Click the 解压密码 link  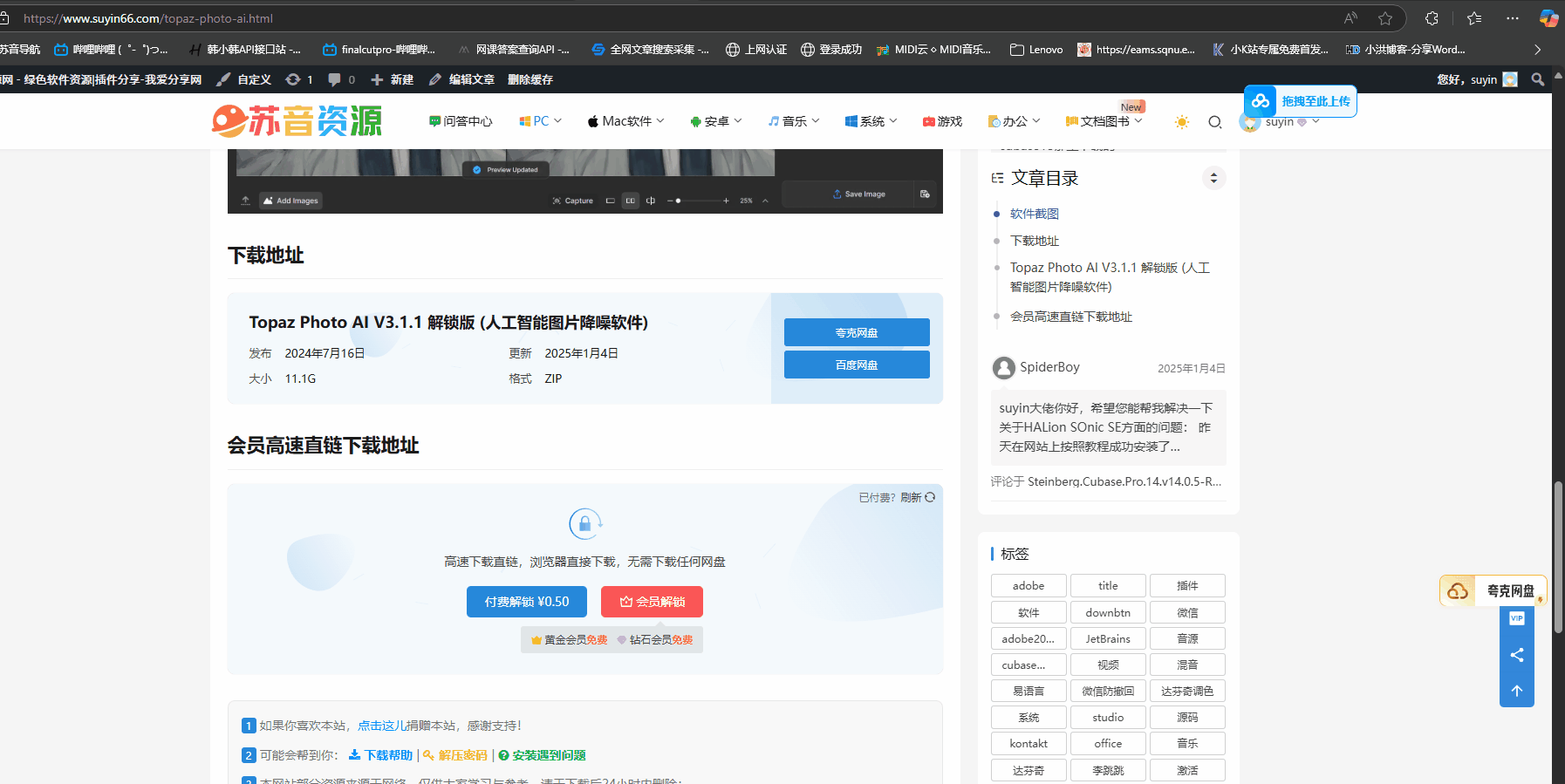point(455,755)
